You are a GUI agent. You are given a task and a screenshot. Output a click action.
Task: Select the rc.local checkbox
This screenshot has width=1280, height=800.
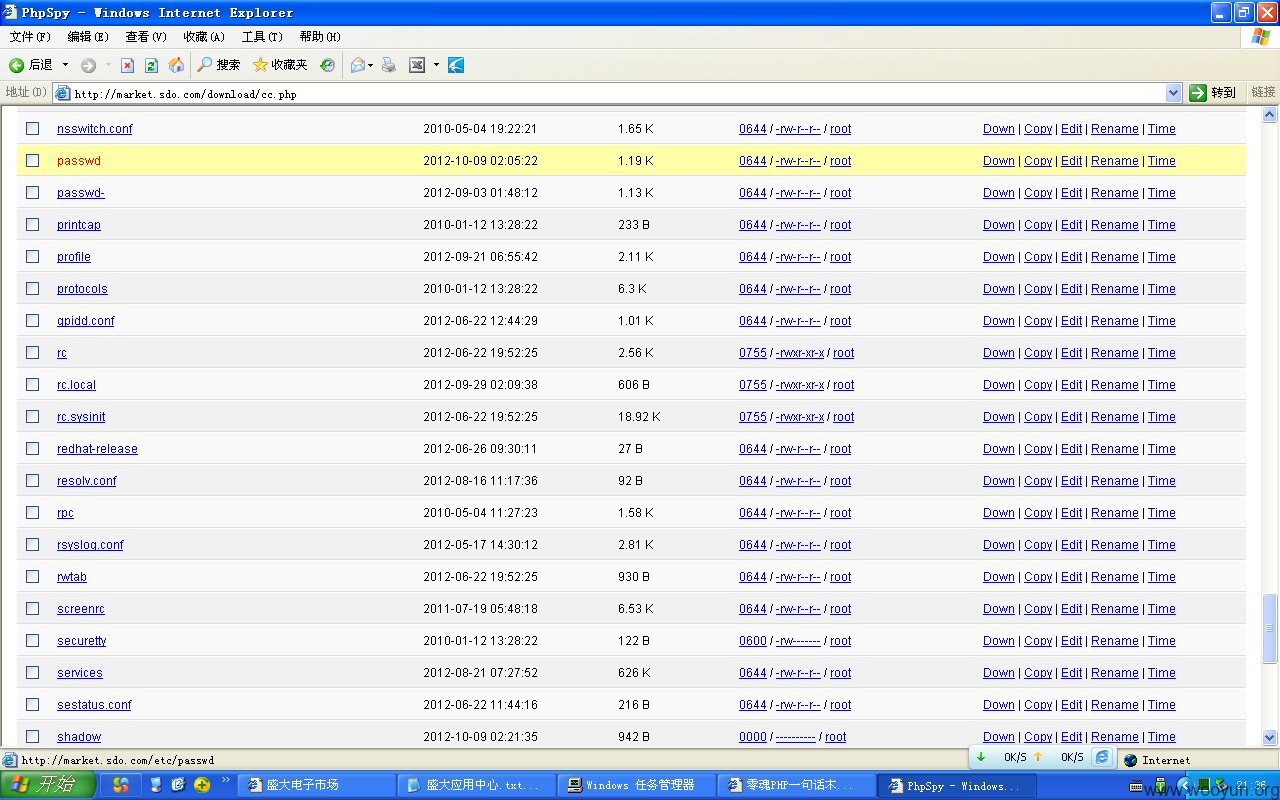point(33,385)
